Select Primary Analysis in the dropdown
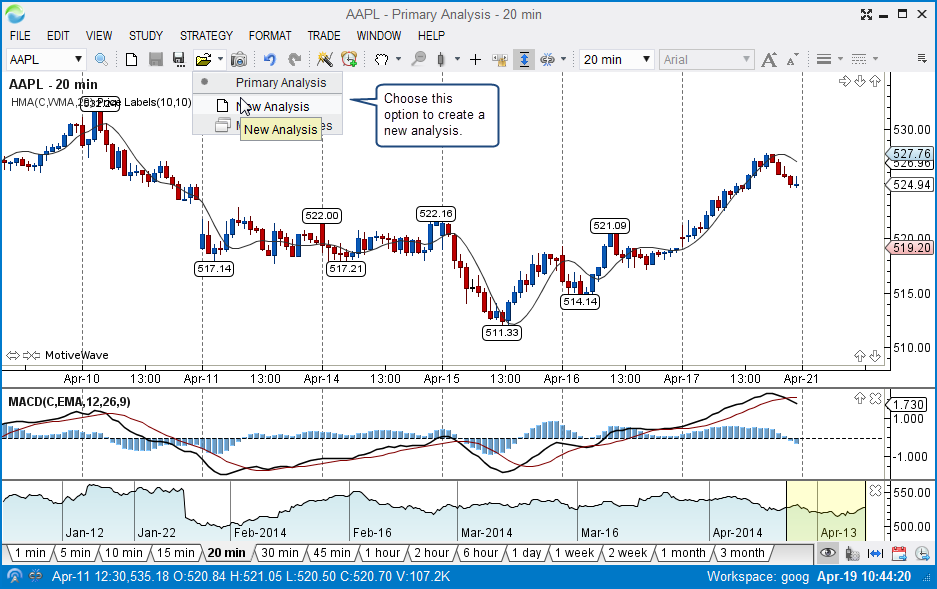Image resolution: width=937 pixels, height=589 pixels. click(x=268, y=82)
